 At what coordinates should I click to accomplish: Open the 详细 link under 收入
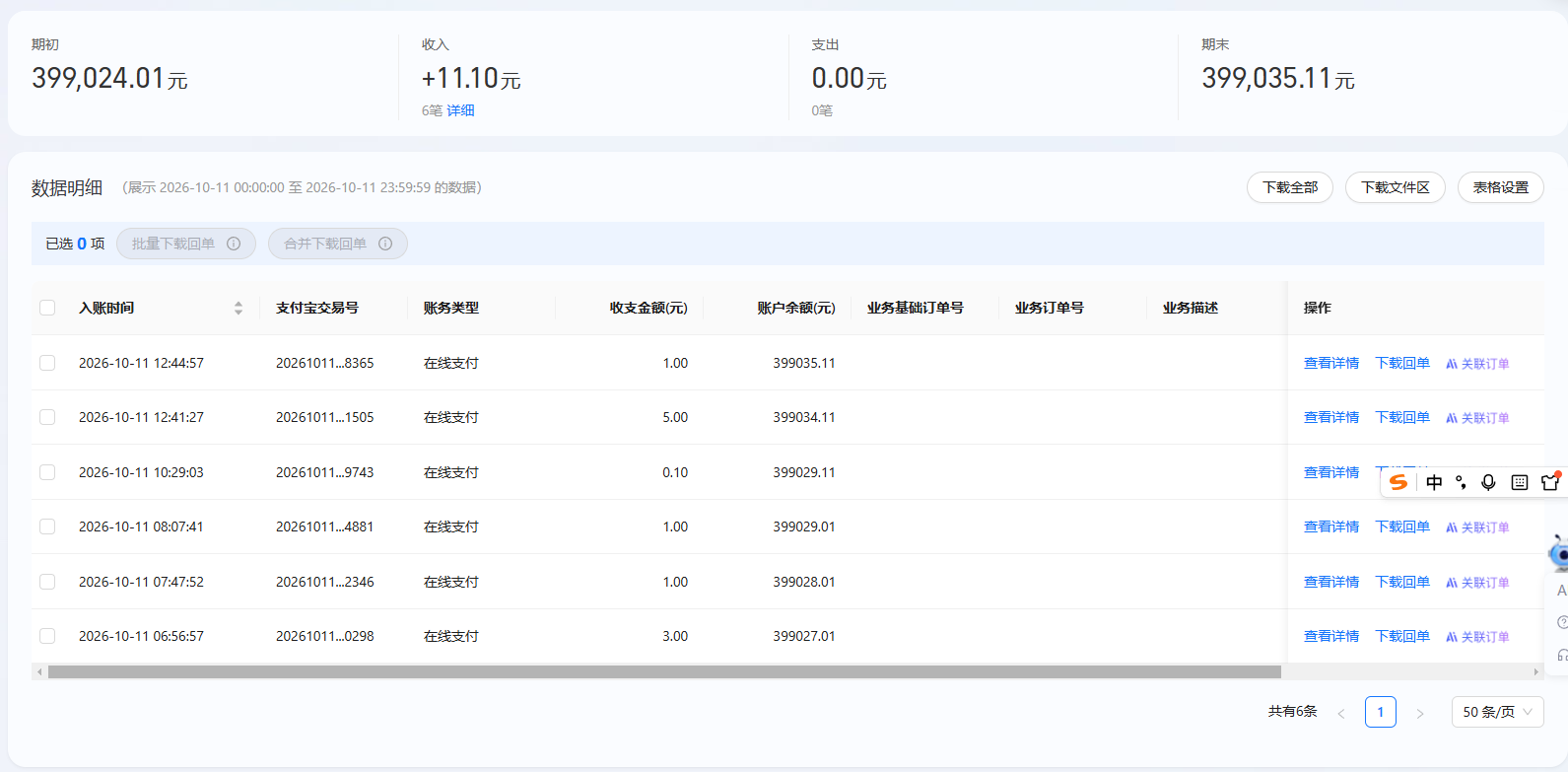[x=460, y=110]
